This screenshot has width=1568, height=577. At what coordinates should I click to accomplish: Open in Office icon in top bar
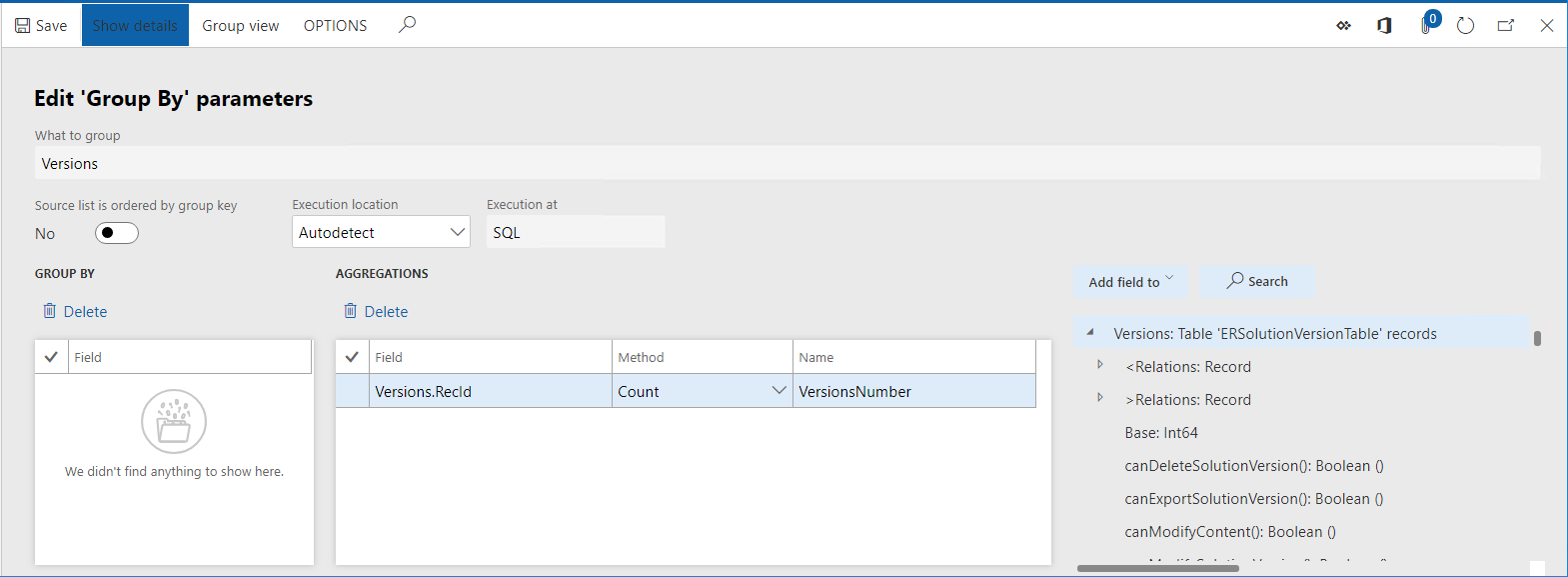tap(1384, 26)
